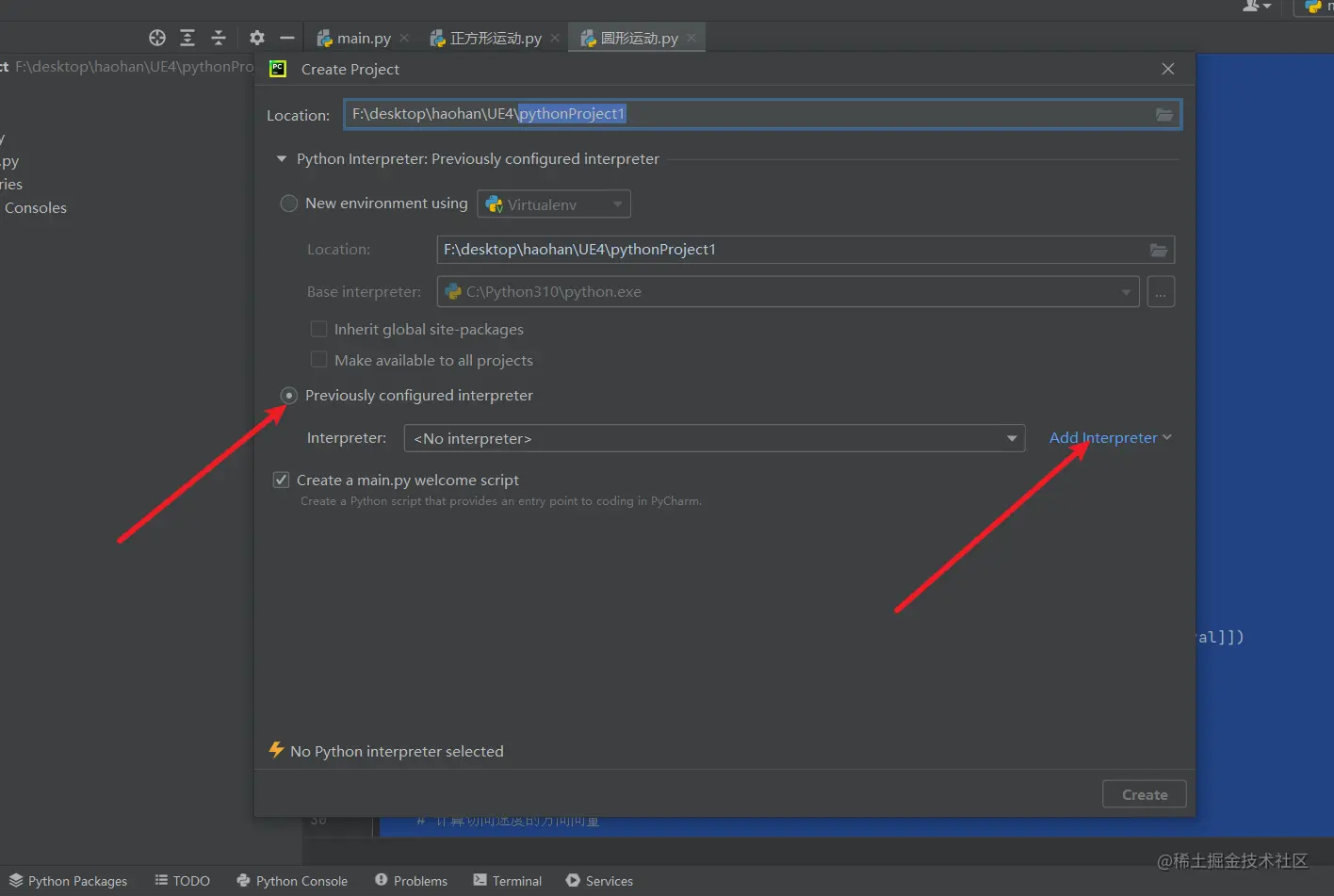Click the locate/select opened file target icon
The height and width of the screenshot is (896, 1334).
pyautogui.click(x=157, y=38)
